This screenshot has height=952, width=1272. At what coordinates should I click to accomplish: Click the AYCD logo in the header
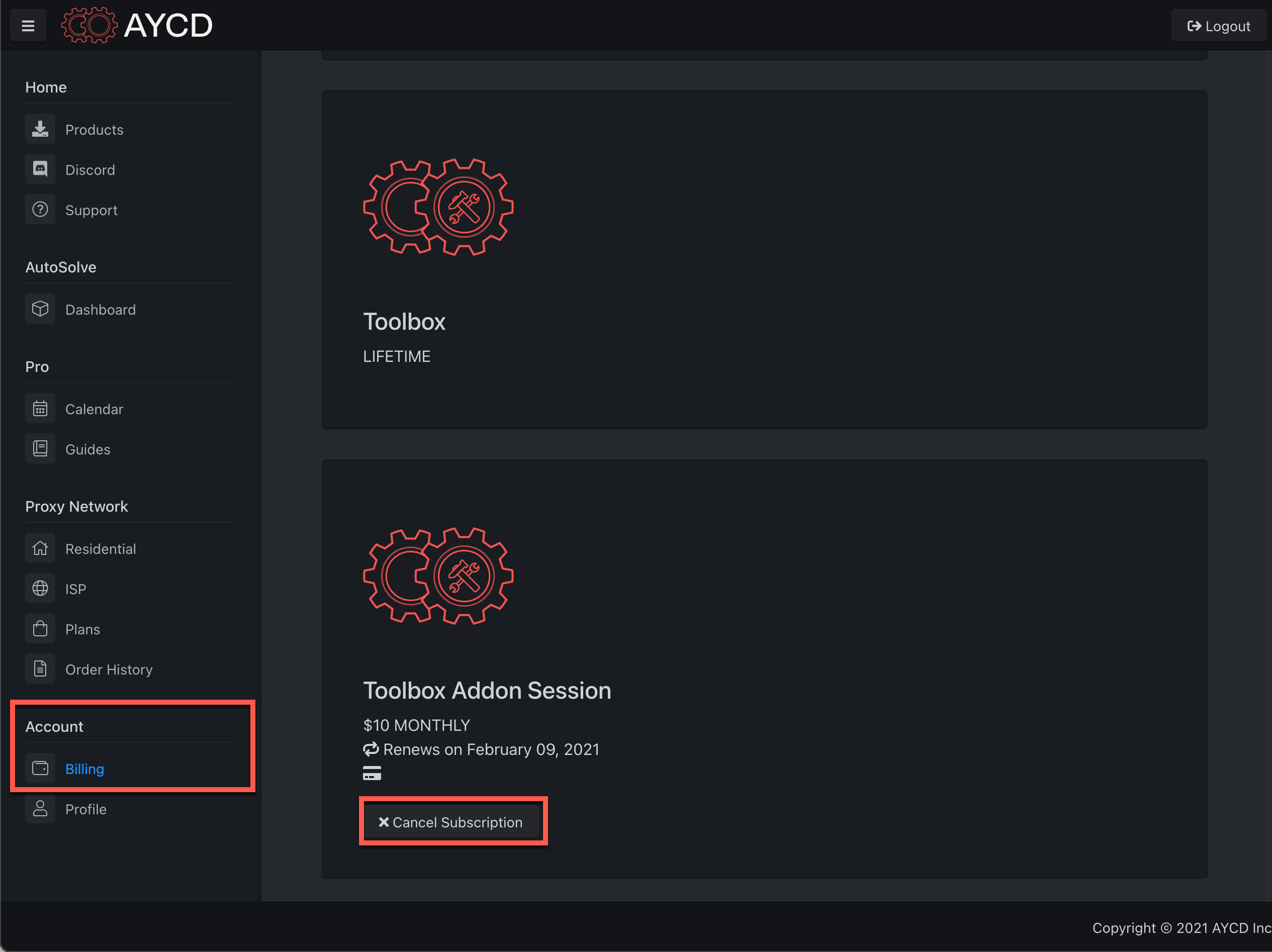(137, 26)
